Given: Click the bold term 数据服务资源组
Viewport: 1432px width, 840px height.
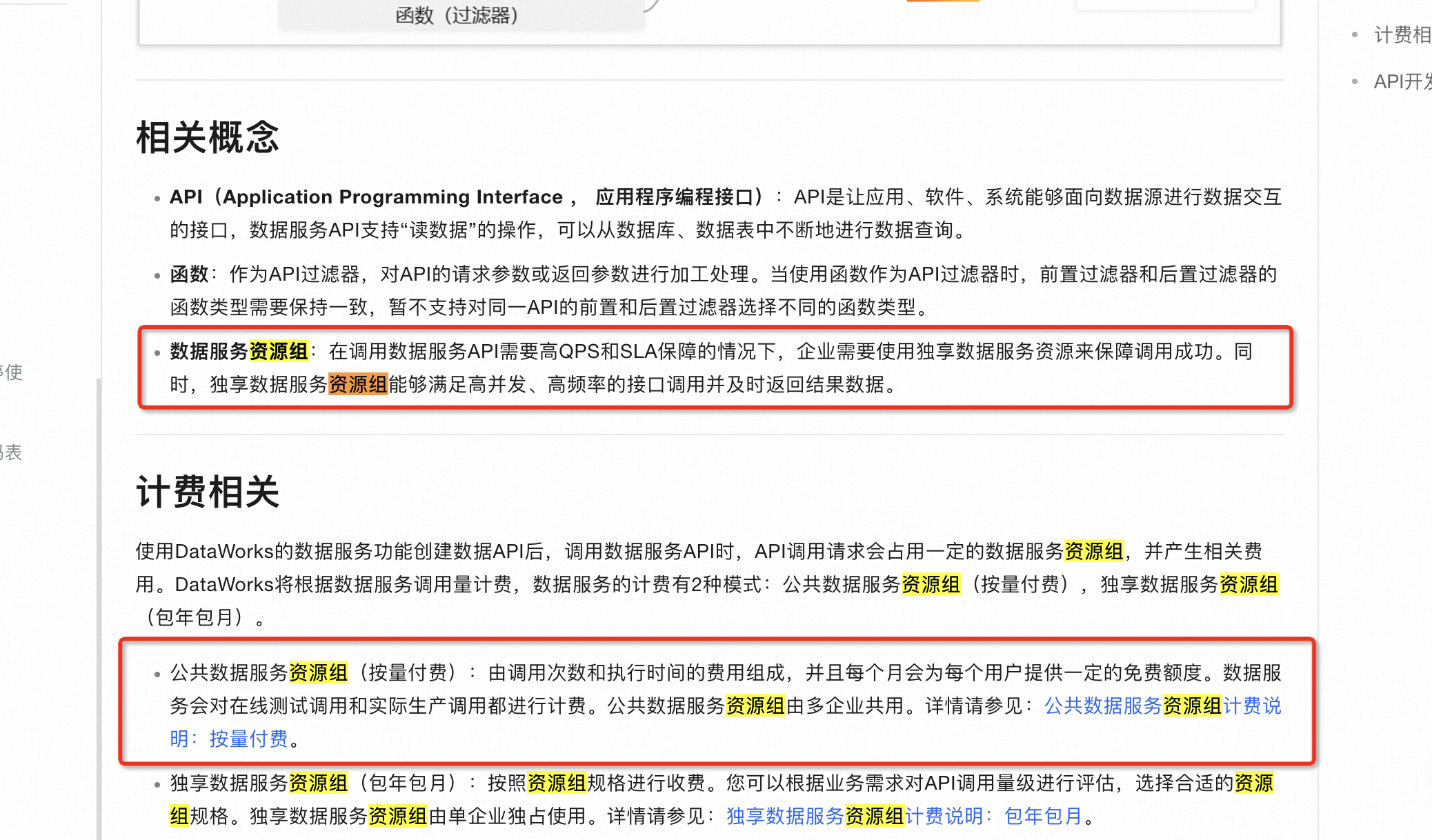Looking at the screenshot, I should click(239, 351).
